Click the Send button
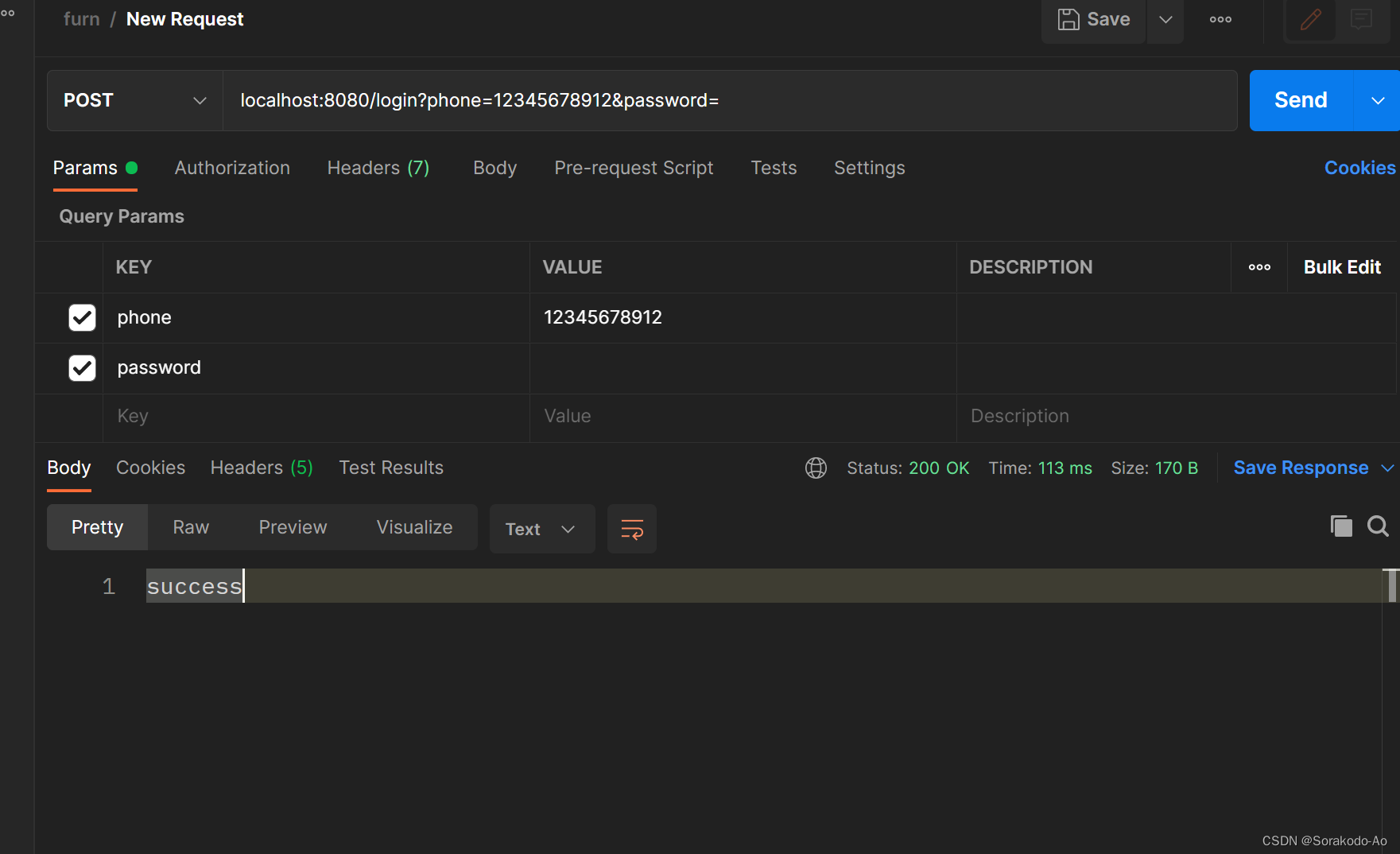Viewport: 1400px width, 854px height. (1301, 100)
